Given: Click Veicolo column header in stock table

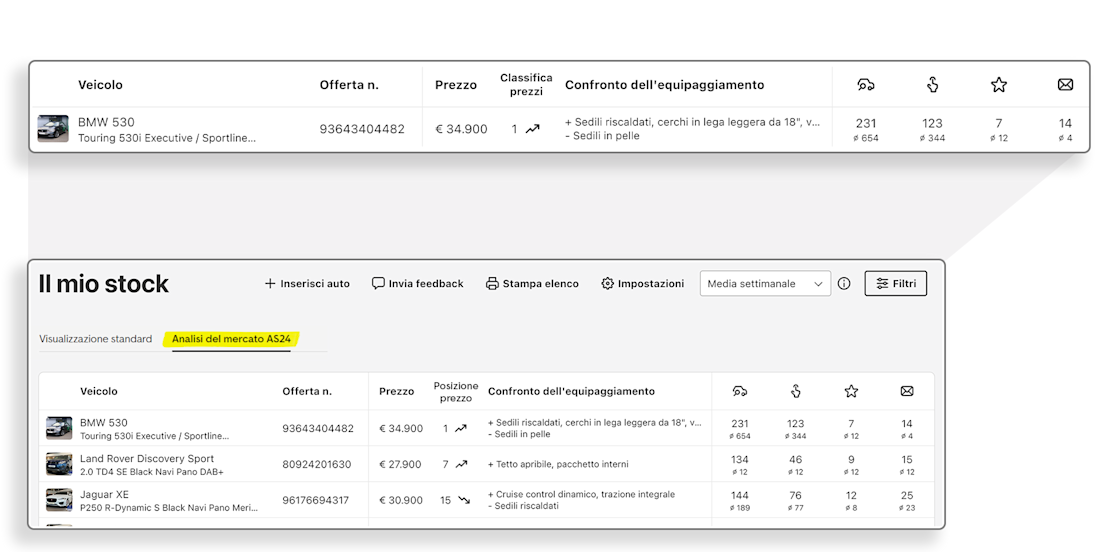Looking at the screenshot, I should pyautogui.click(x=99, y=391).
